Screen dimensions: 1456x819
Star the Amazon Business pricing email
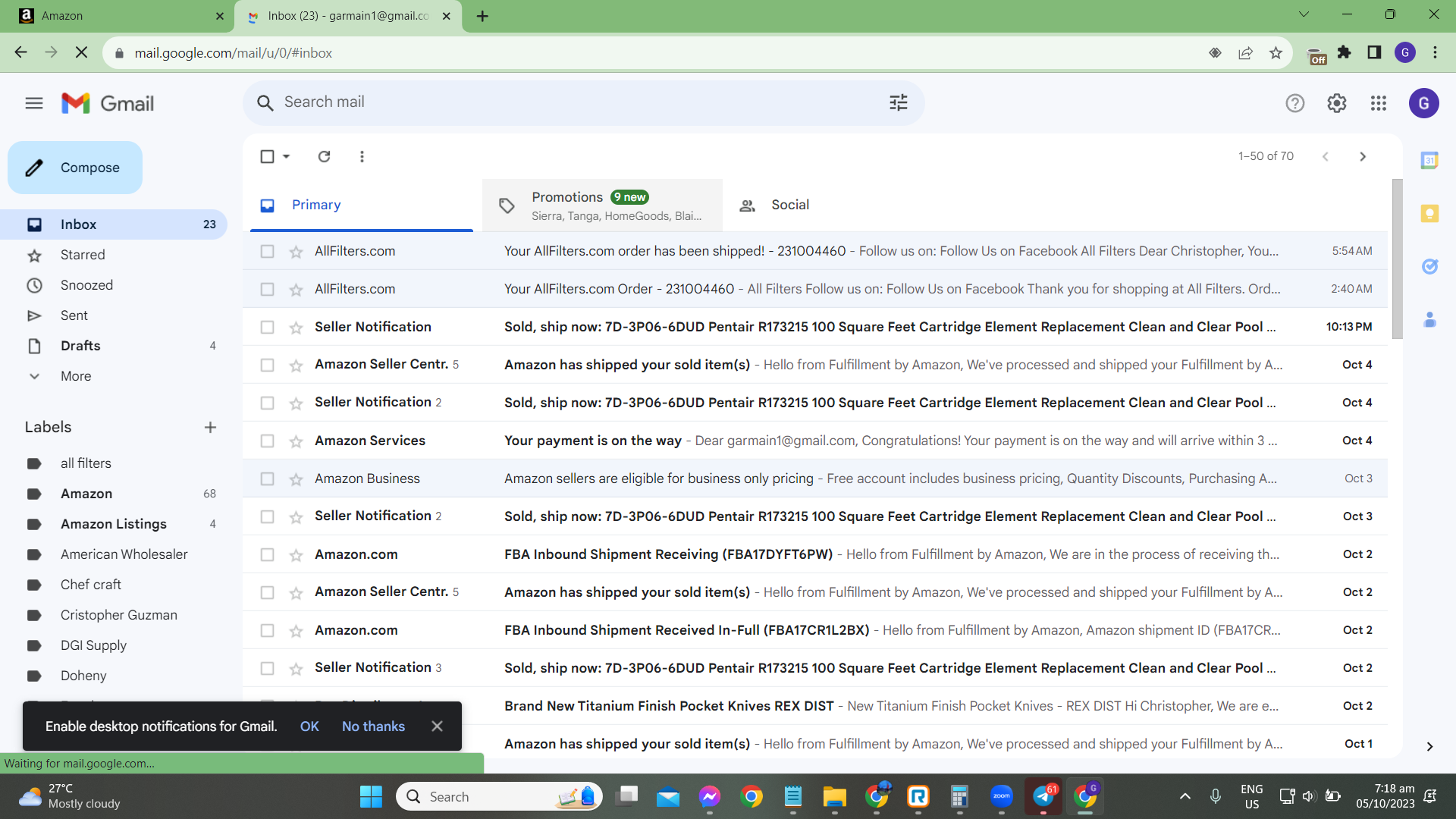click(x=296, y=479)
